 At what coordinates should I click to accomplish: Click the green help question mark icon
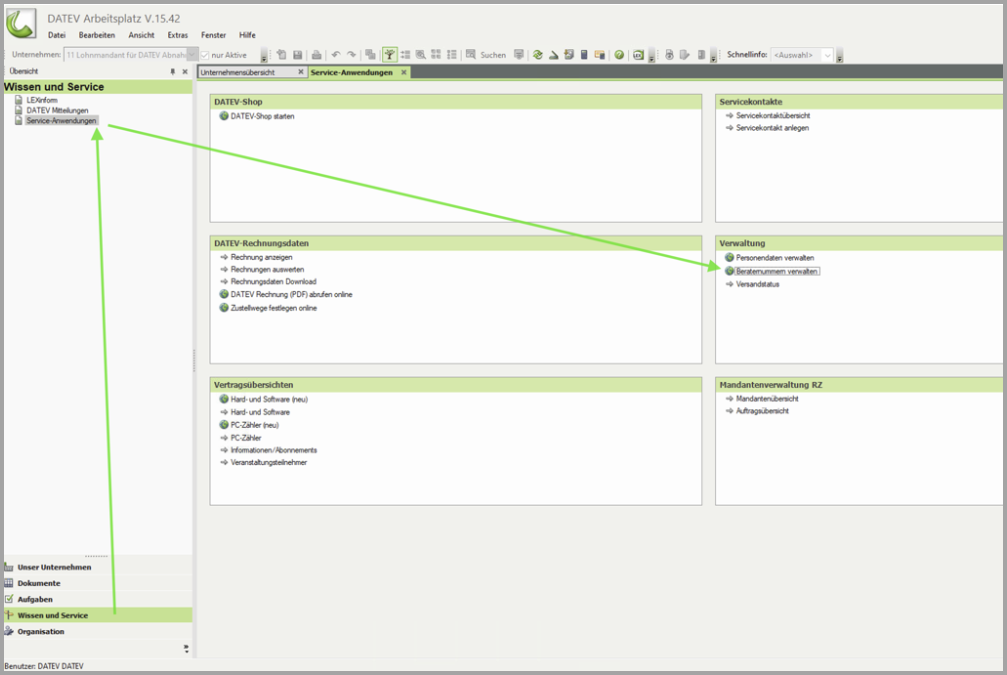pos(619,55)
